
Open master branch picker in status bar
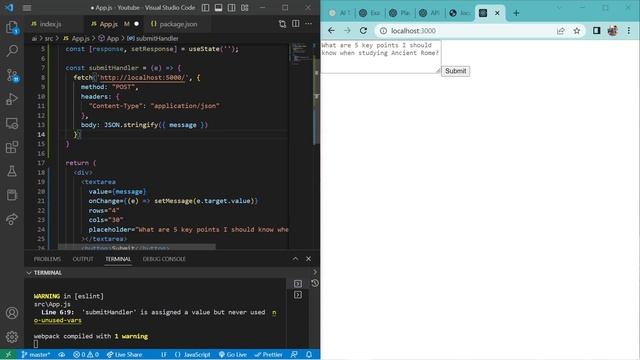coord(36,355)
